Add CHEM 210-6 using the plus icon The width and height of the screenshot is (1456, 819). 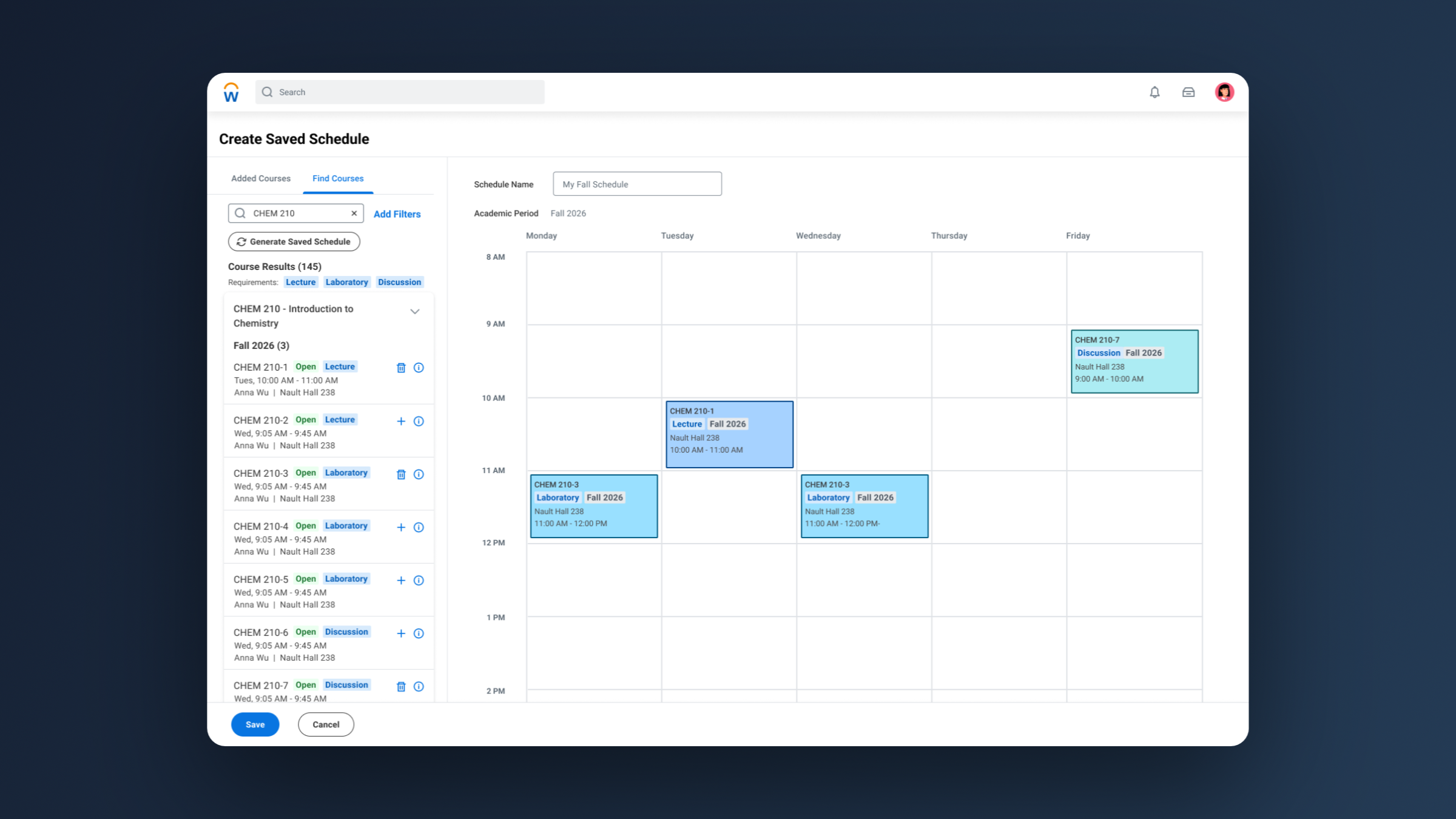(x=401, y=633)
